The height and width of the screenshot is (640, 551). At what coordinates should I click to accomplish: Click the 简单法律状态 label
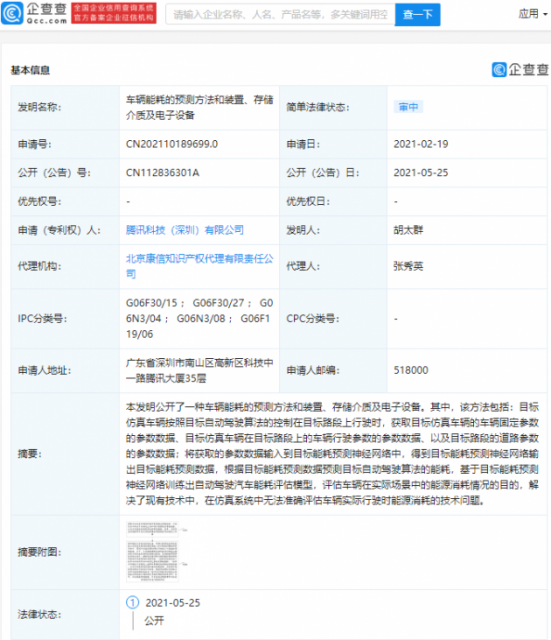[318, 107]
